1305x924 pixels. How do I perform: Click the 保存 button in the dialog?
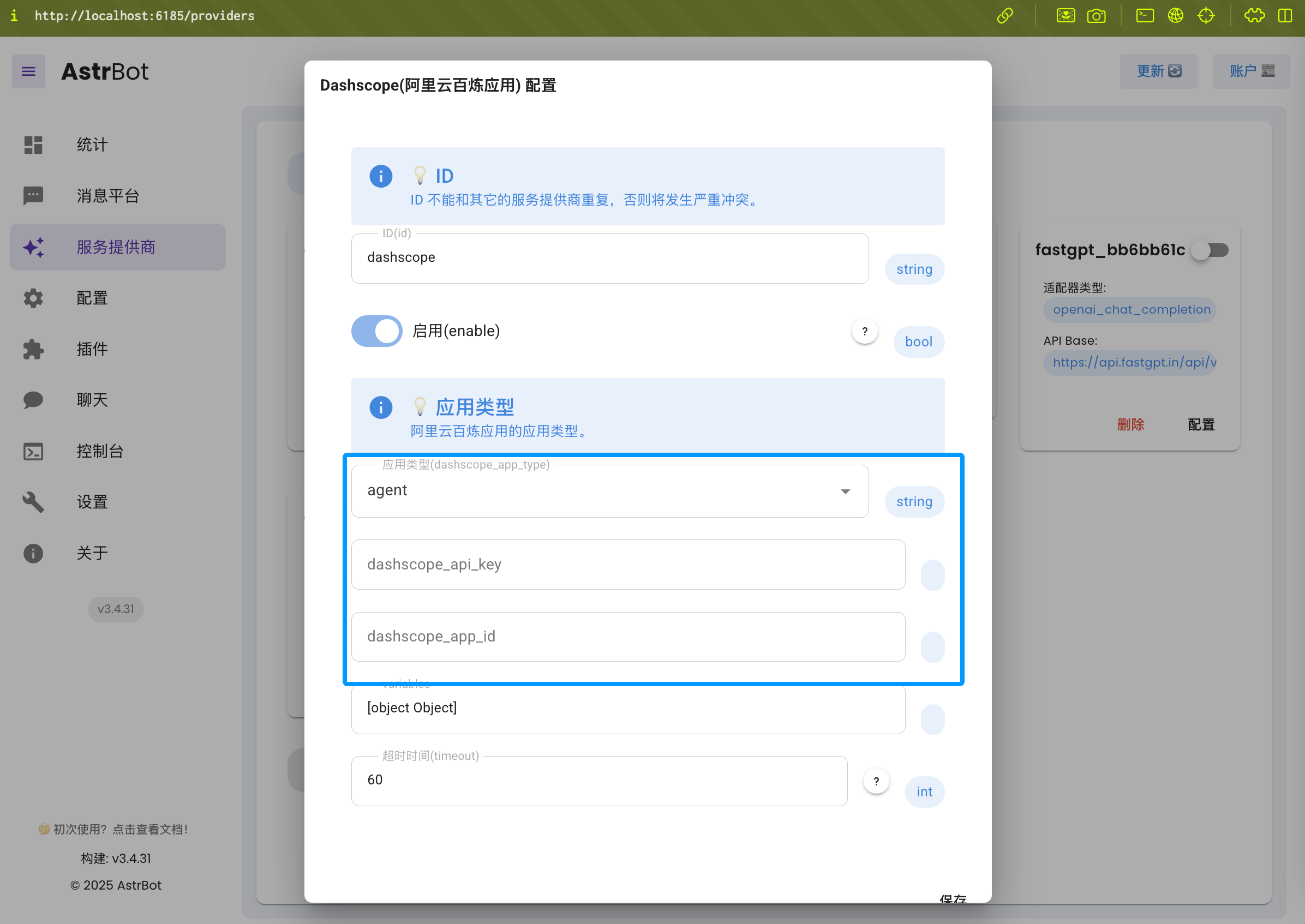(x=953, y=898)
